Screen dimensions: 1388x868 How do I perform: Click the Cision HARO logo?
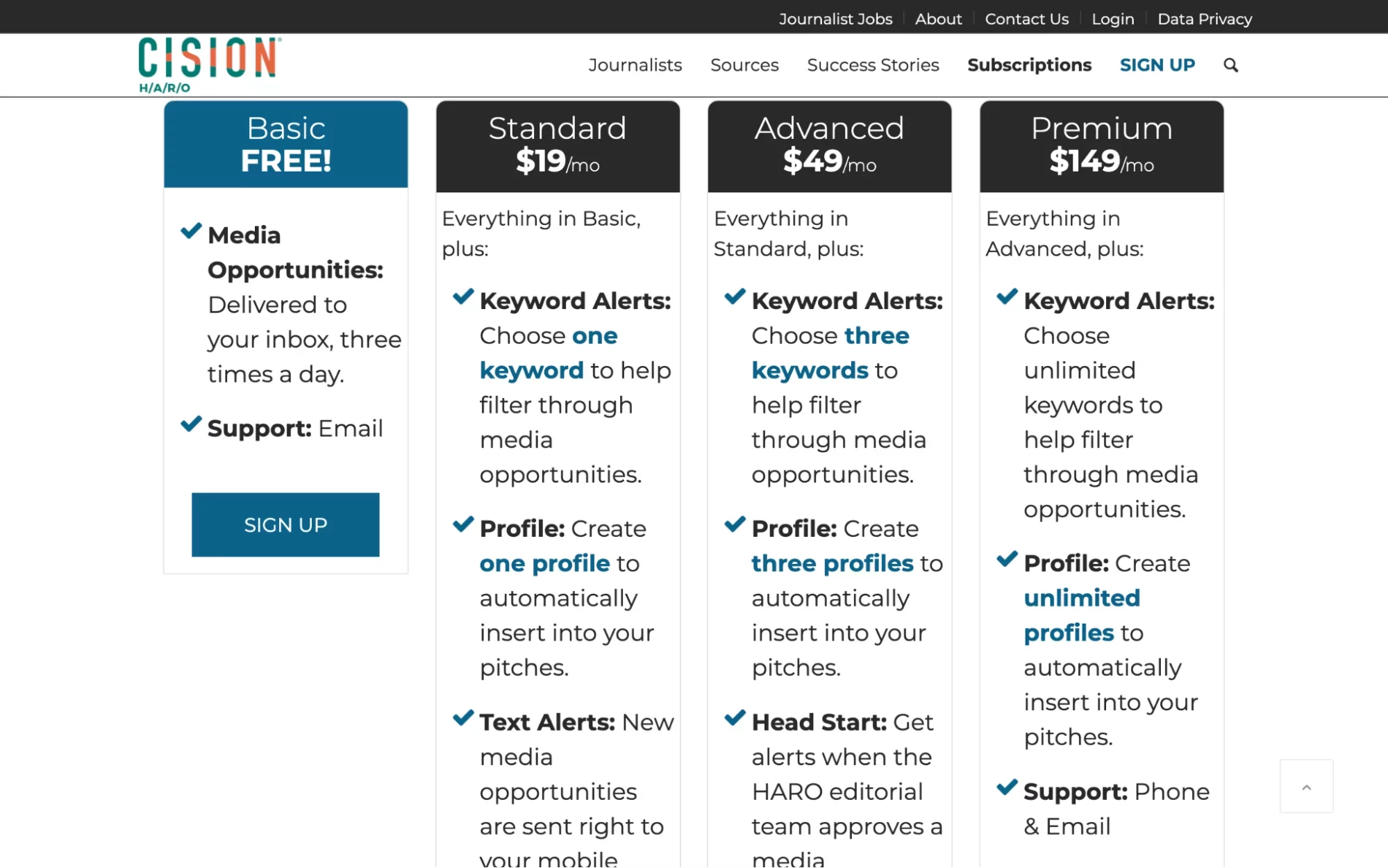[x=209, y=65]
